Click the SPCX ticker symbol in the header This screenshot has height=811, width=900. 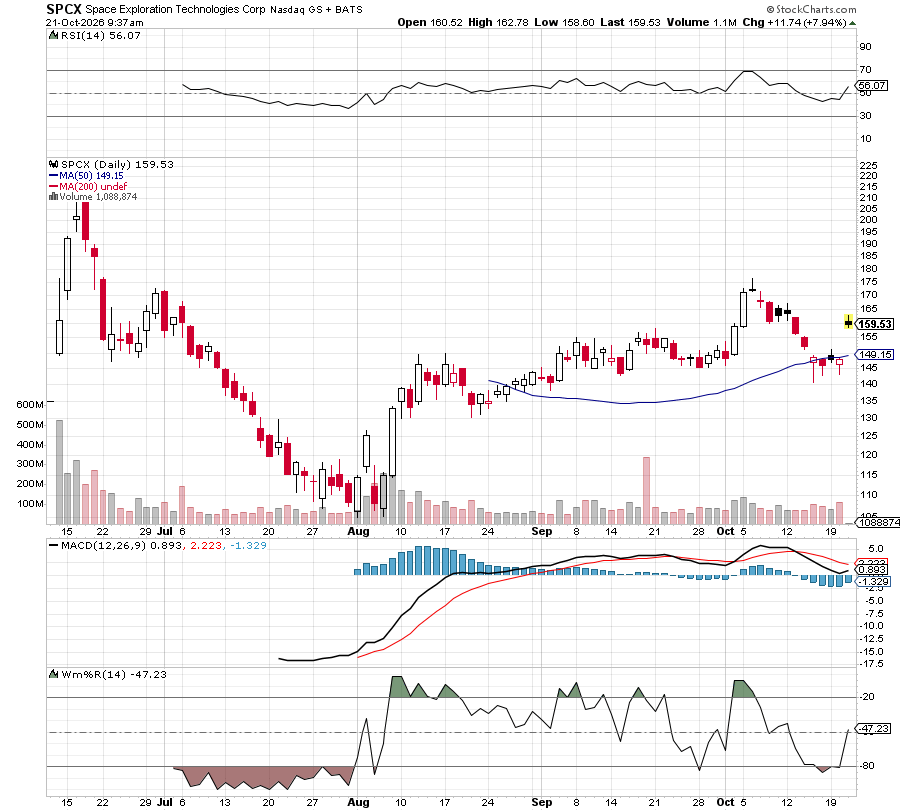coord(64,9)
